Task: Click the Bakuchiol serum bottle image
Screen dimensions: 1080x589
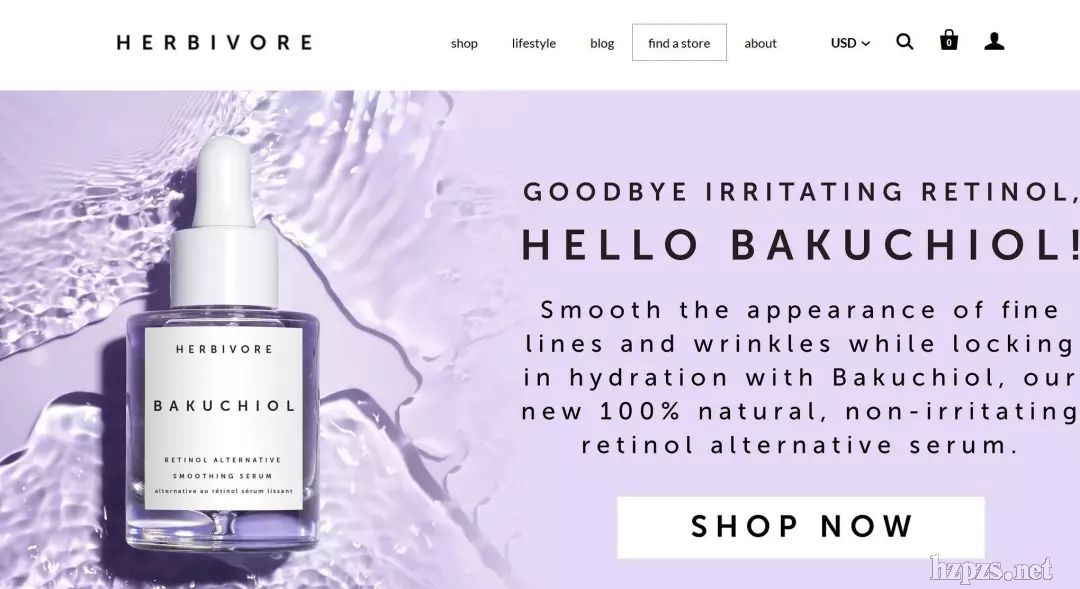Action: 223,344
